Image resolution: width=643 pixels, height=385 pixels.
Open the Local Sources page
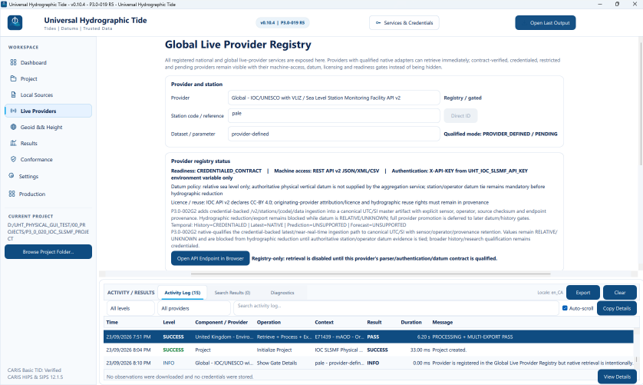(48, 95)
